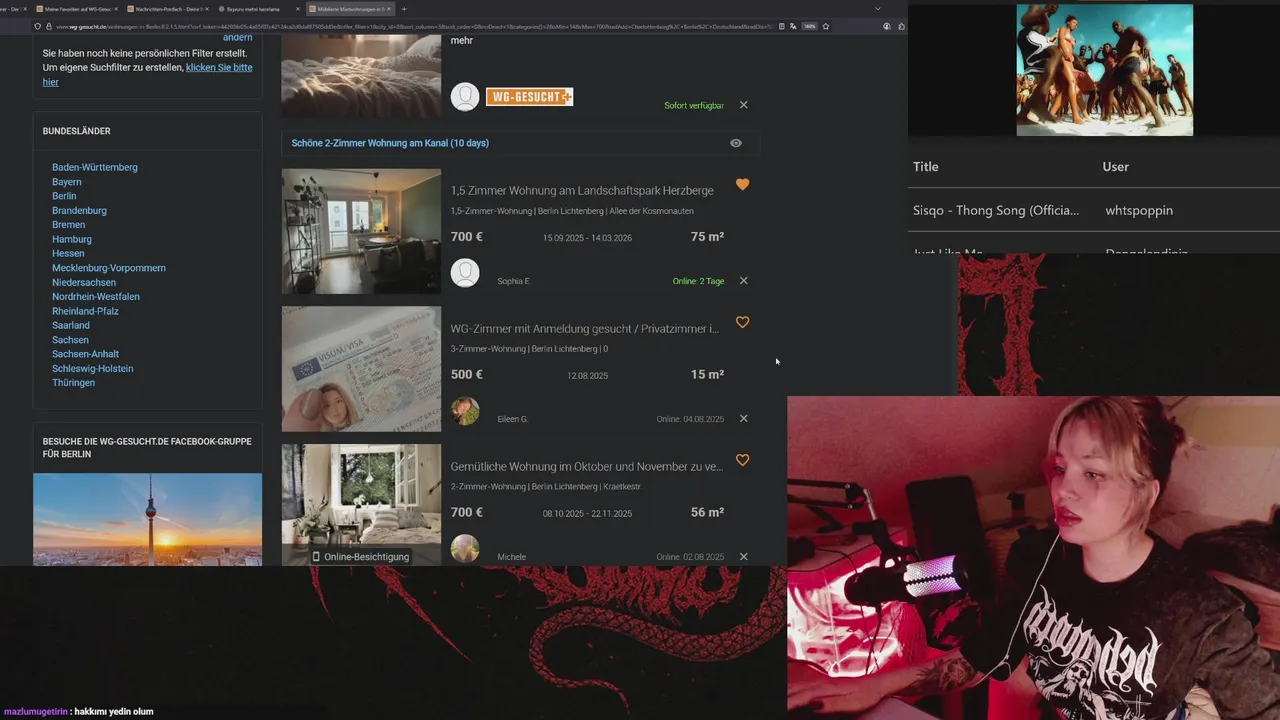Image resolution: width=1280 pixels, height=720 pixels.
Task: Select Saarland in Bundesländer list
Action: [71, 325]
